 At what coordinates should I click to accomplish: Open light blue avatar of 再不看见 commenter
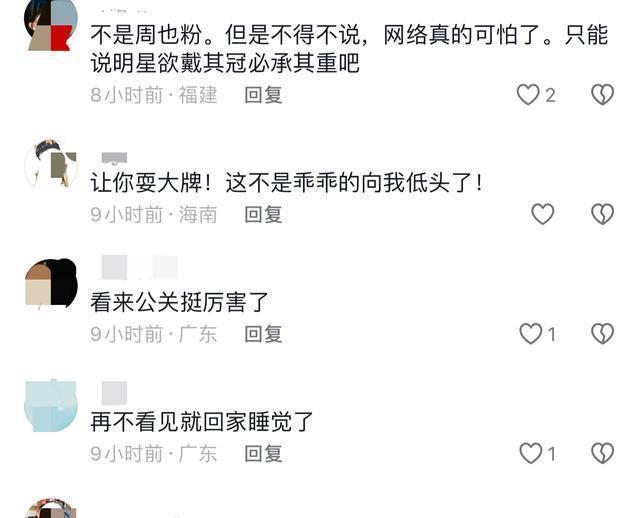click(51, 405)
